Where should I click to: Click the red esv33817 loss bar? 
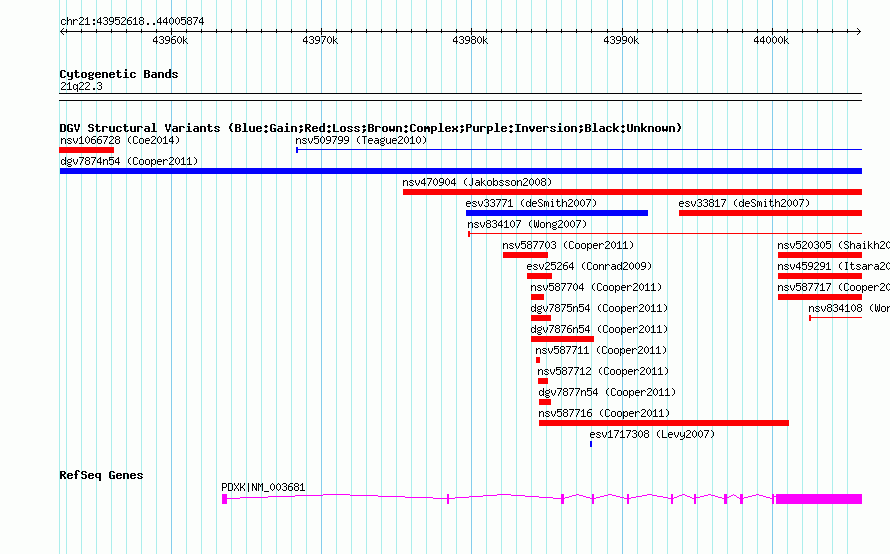click(x=770, y=213)
